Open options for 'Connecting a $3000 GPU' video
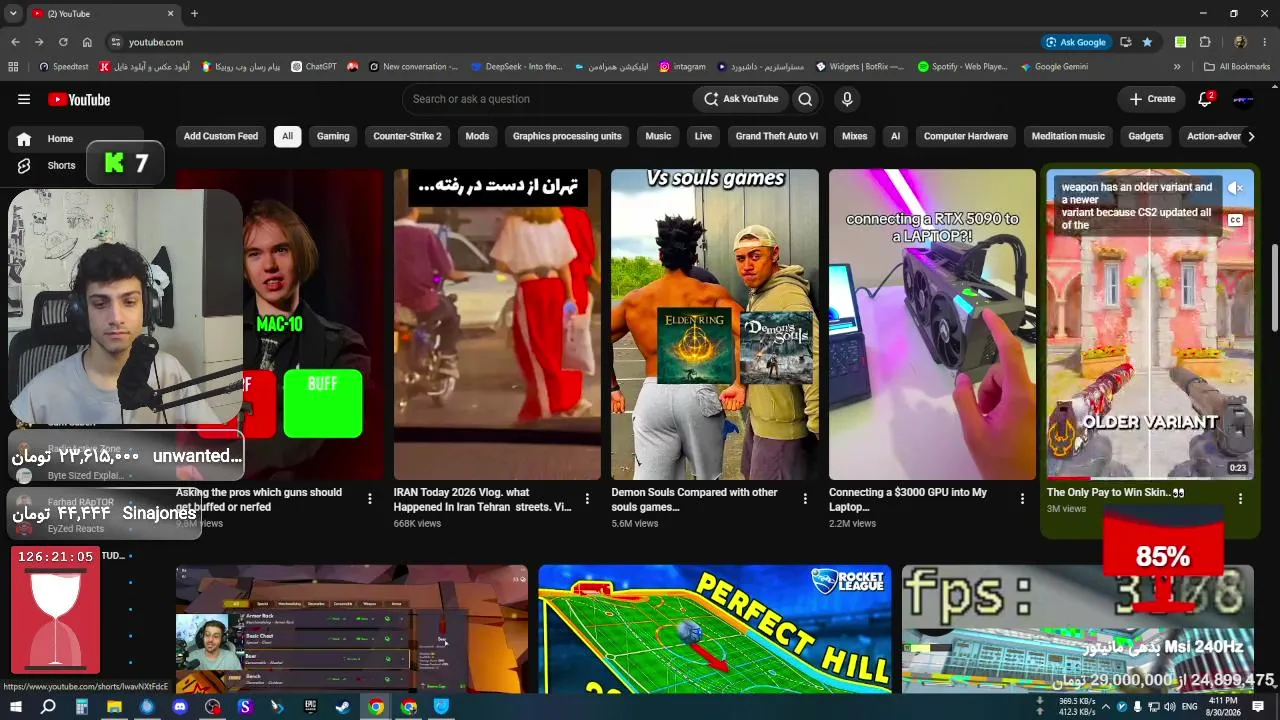 (x=1022, y=499)
